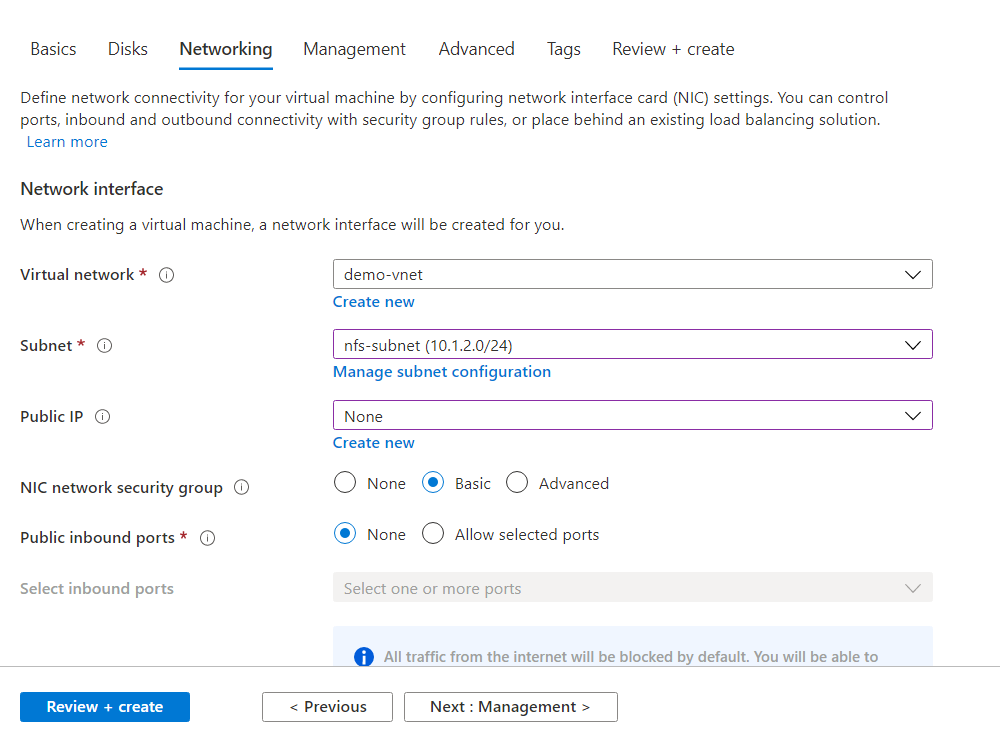1000x737 pixels.
Task: Select None for NIC network security group
Action: tap(345, 483)
